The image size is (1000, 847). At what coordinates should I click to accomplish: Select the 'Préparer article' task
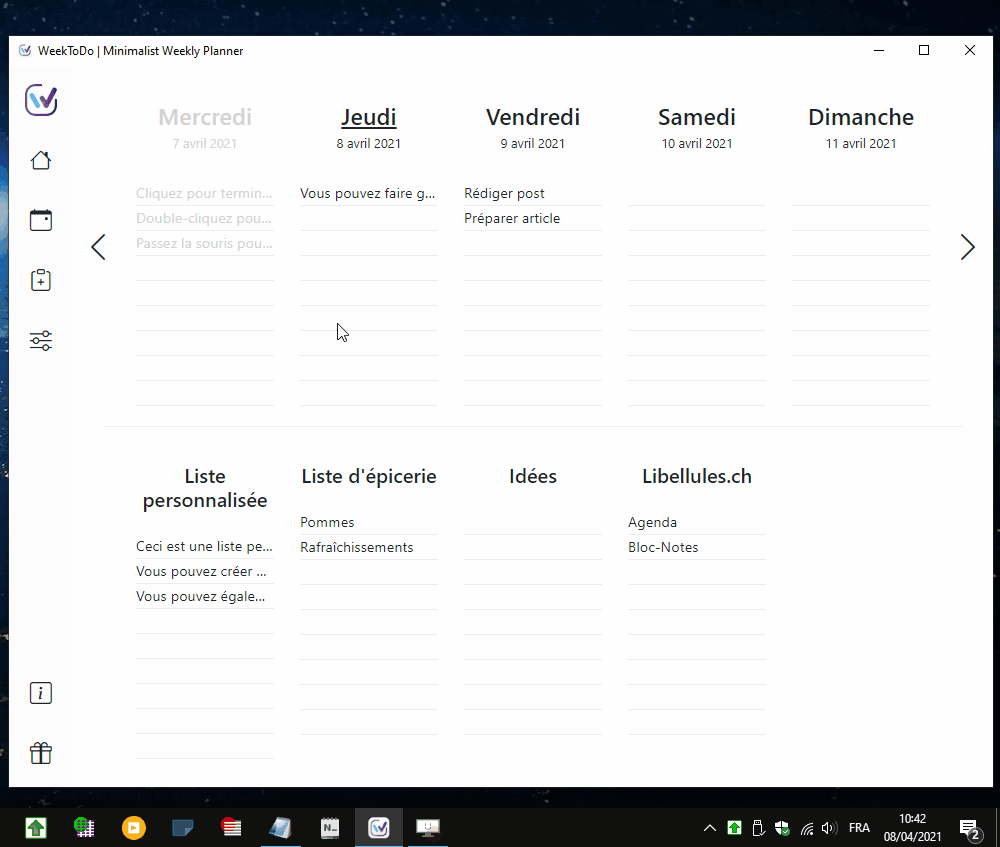tap(533, 218)
